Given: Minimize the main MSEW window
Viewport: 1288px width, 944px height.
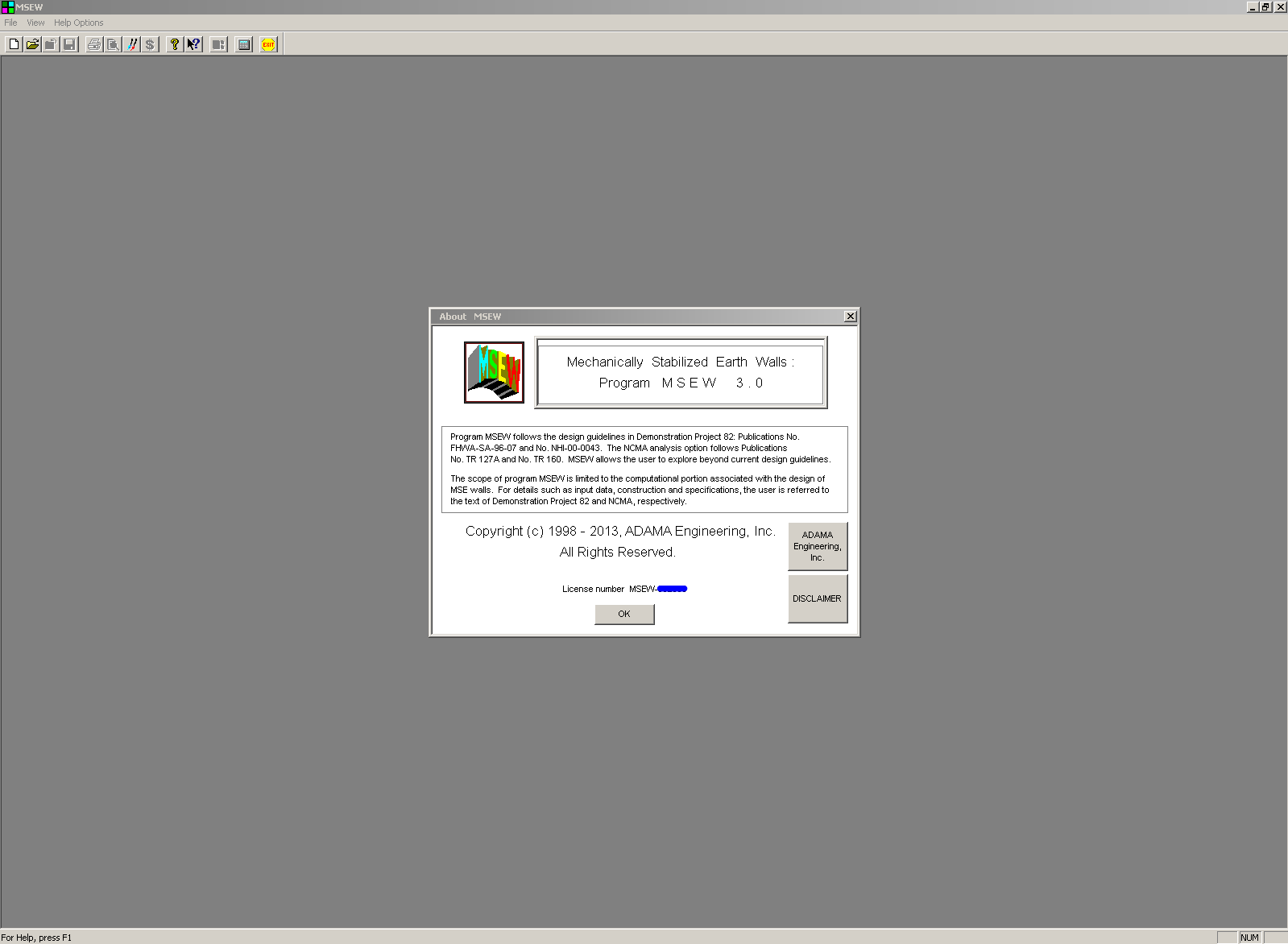Looking at the screenshot, I should (x=1253, y=7).
